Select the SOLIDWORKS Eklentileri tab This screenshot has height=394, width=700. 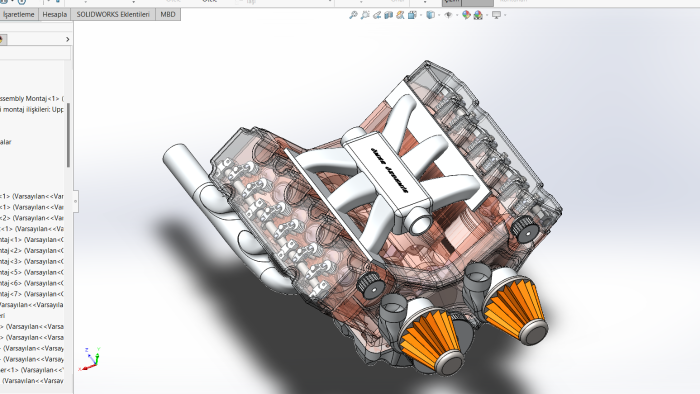click(113, 14)
